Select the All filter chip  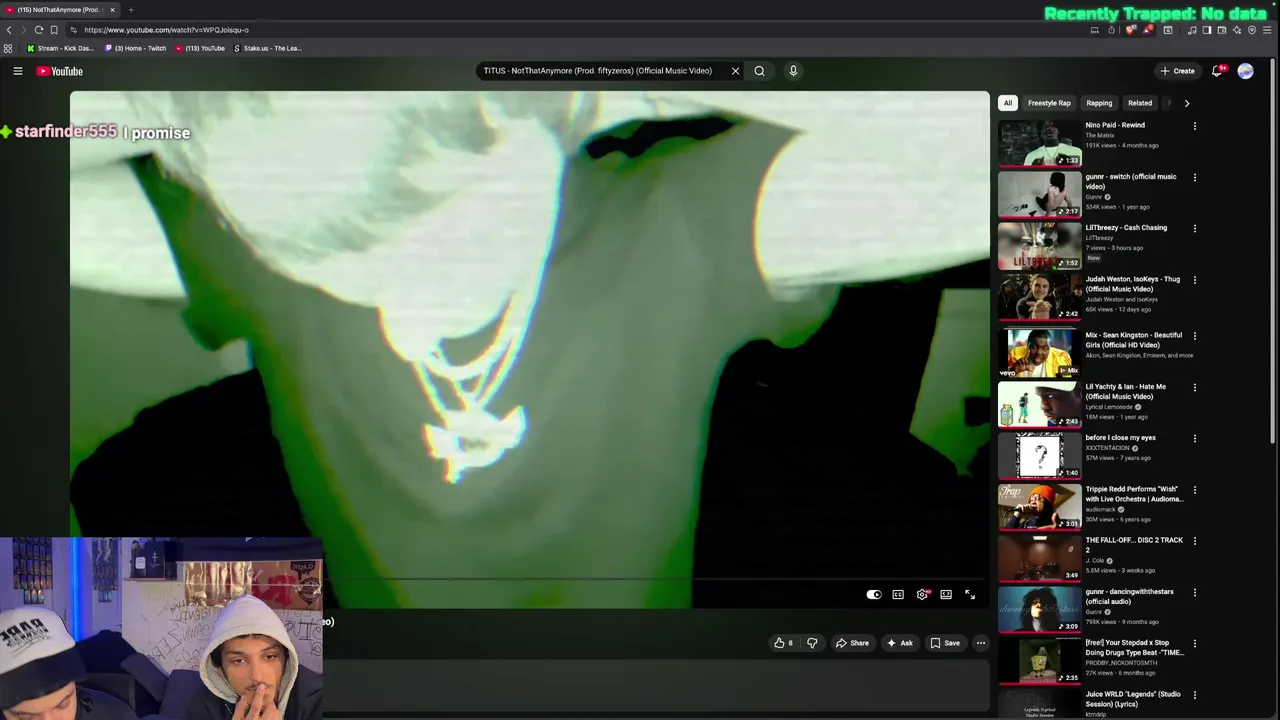point(1008,103)
